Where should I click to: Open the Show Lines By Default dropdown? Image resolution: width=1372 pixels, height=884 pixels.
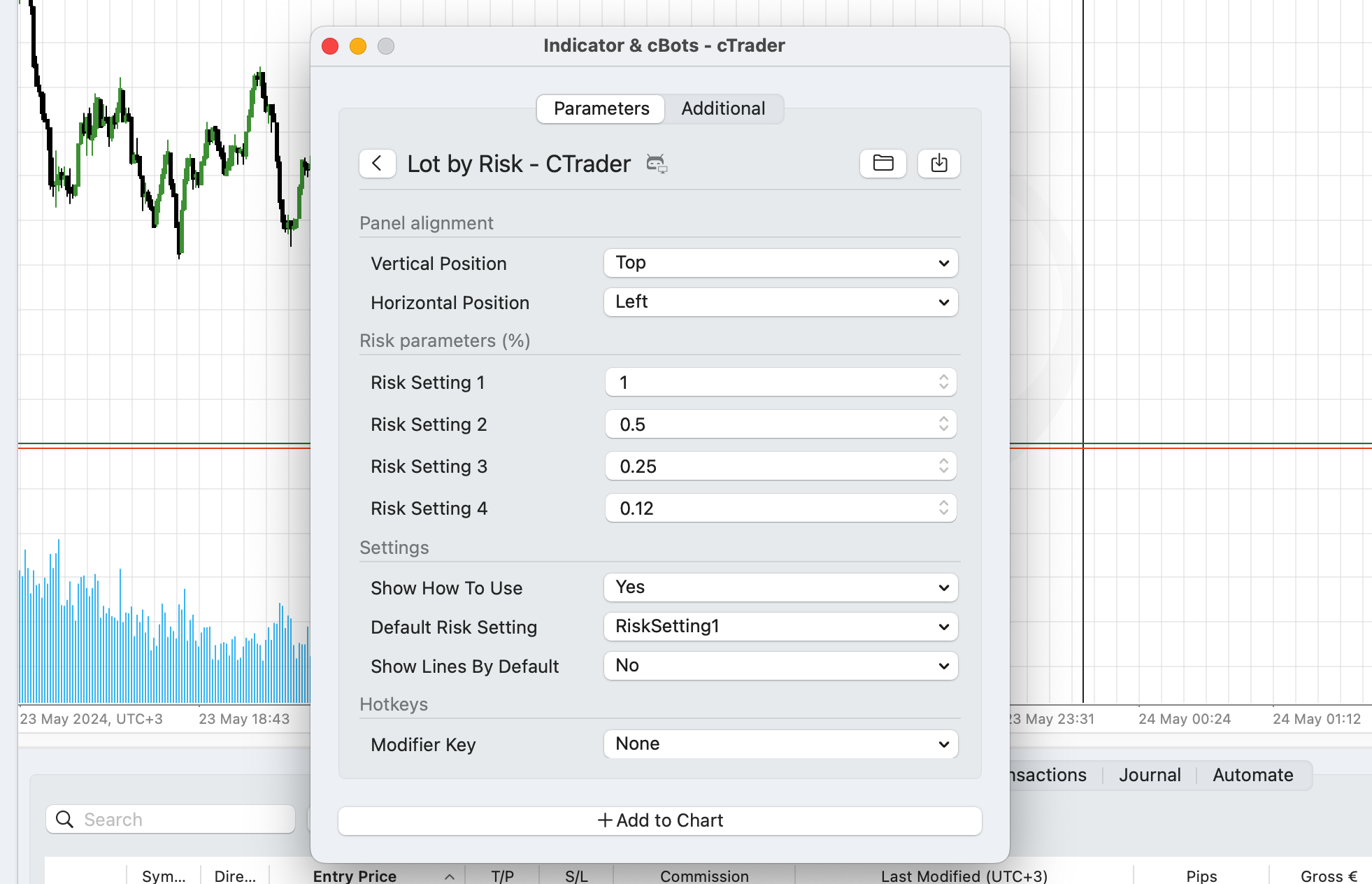(780, 666)
